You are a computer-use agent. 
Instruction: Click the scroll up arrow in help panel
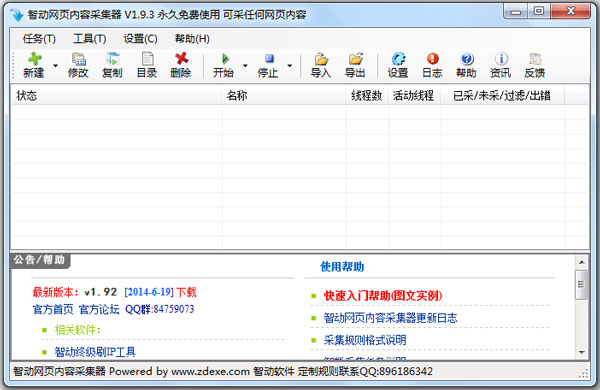click(582, 262)
